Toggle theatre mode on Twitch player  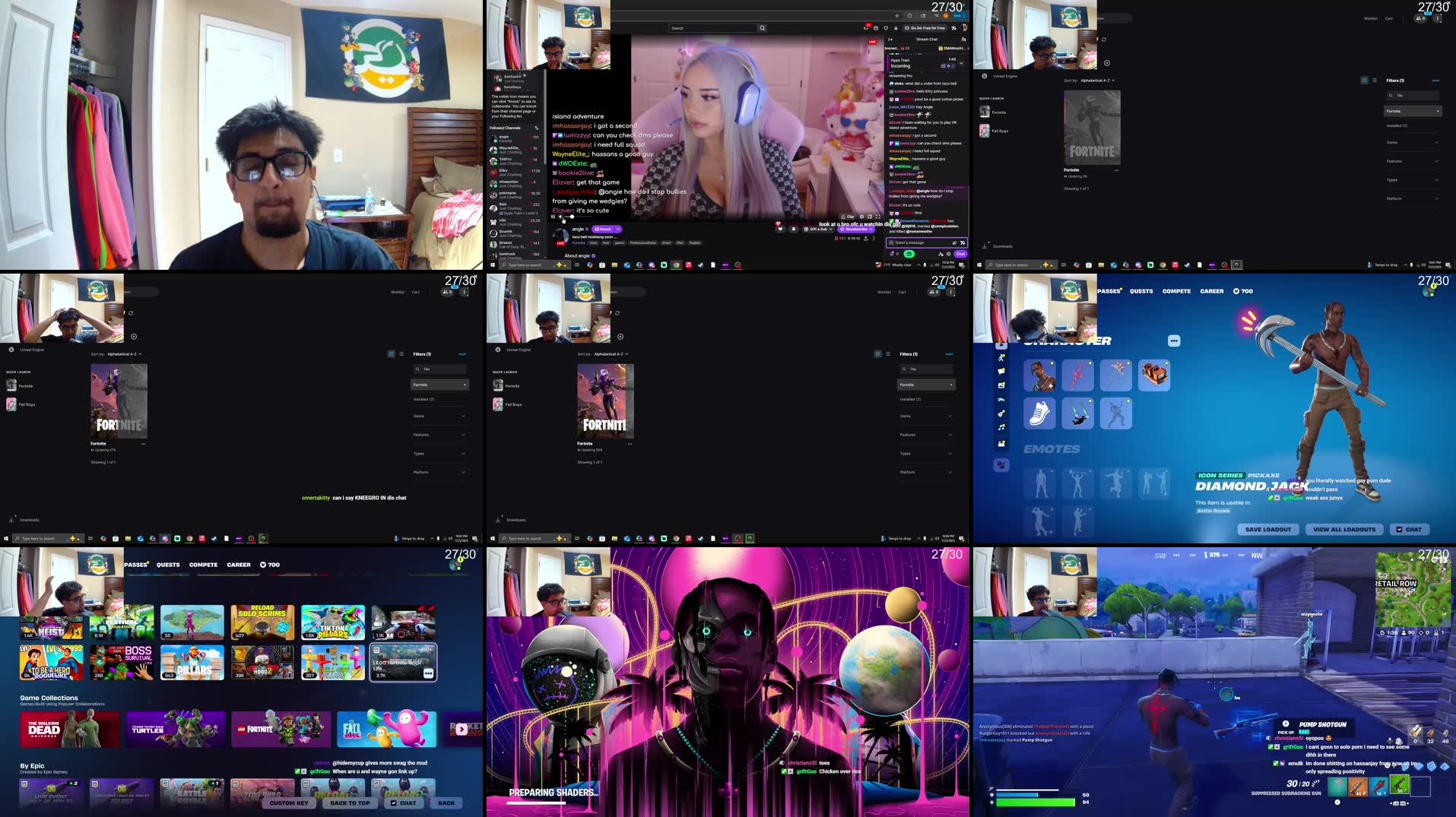tap(870, 217)
